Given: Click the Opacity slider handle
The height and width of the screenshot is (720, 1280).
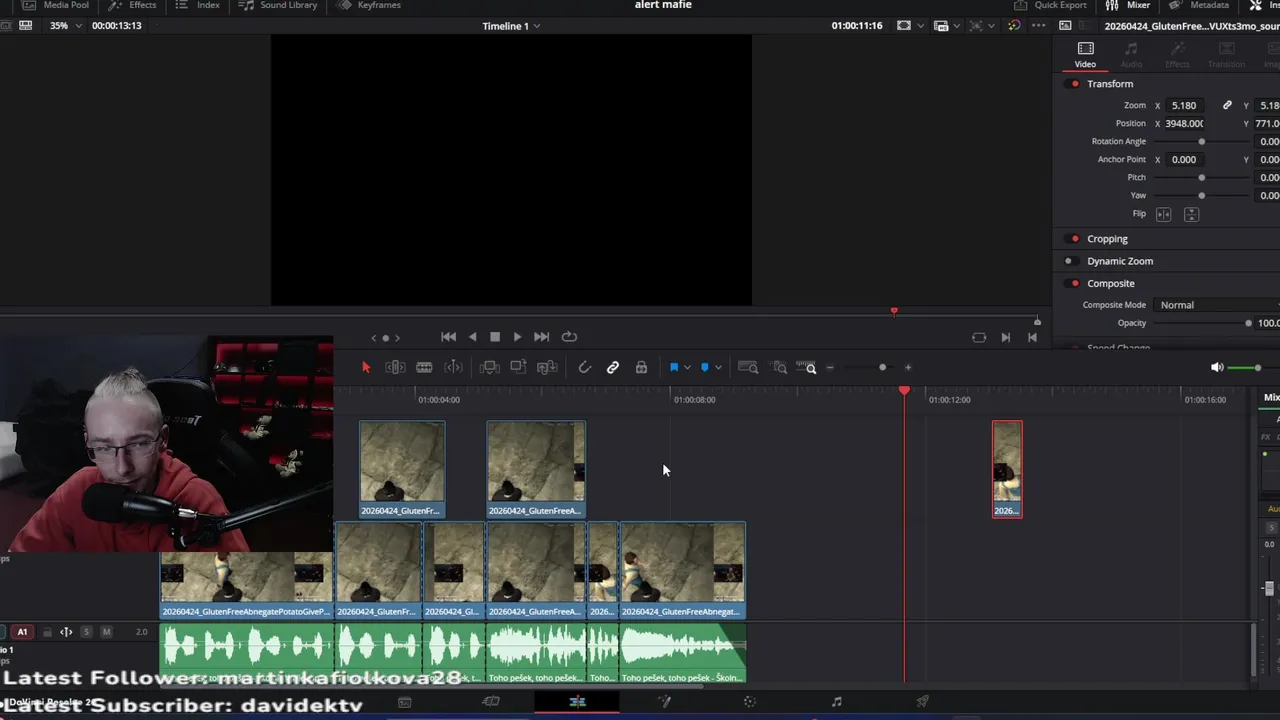Looking at the screenshot, I should (1248, 323).
